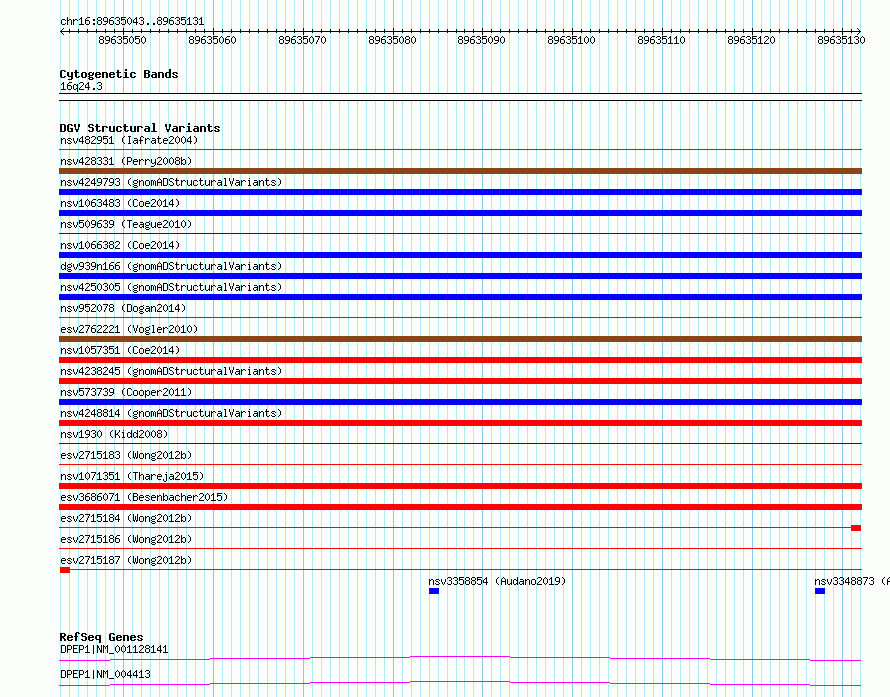Select the brown esv2762221 variant bar
This screenshot has height=697, width=890.
click(x=460, y=339)
